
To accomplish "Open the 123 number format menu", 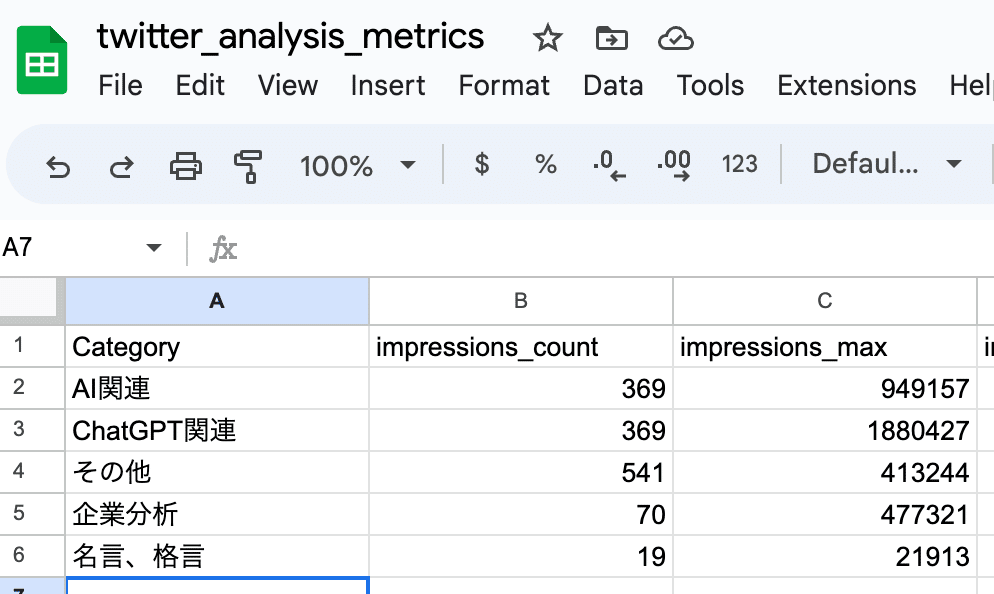I will (x=739, y=165).
